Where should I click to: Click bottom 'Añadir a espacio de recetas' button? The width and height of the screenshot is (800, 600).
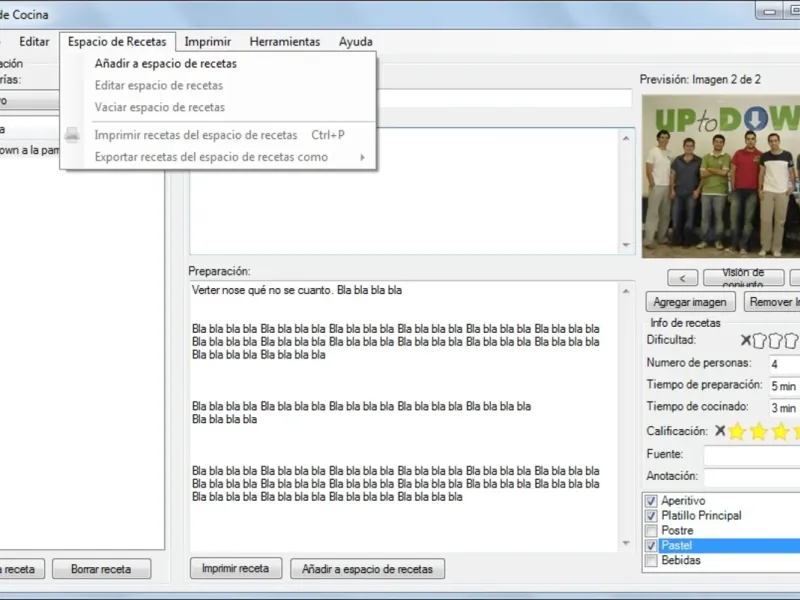pyautogui.click(x=367, y=569)
